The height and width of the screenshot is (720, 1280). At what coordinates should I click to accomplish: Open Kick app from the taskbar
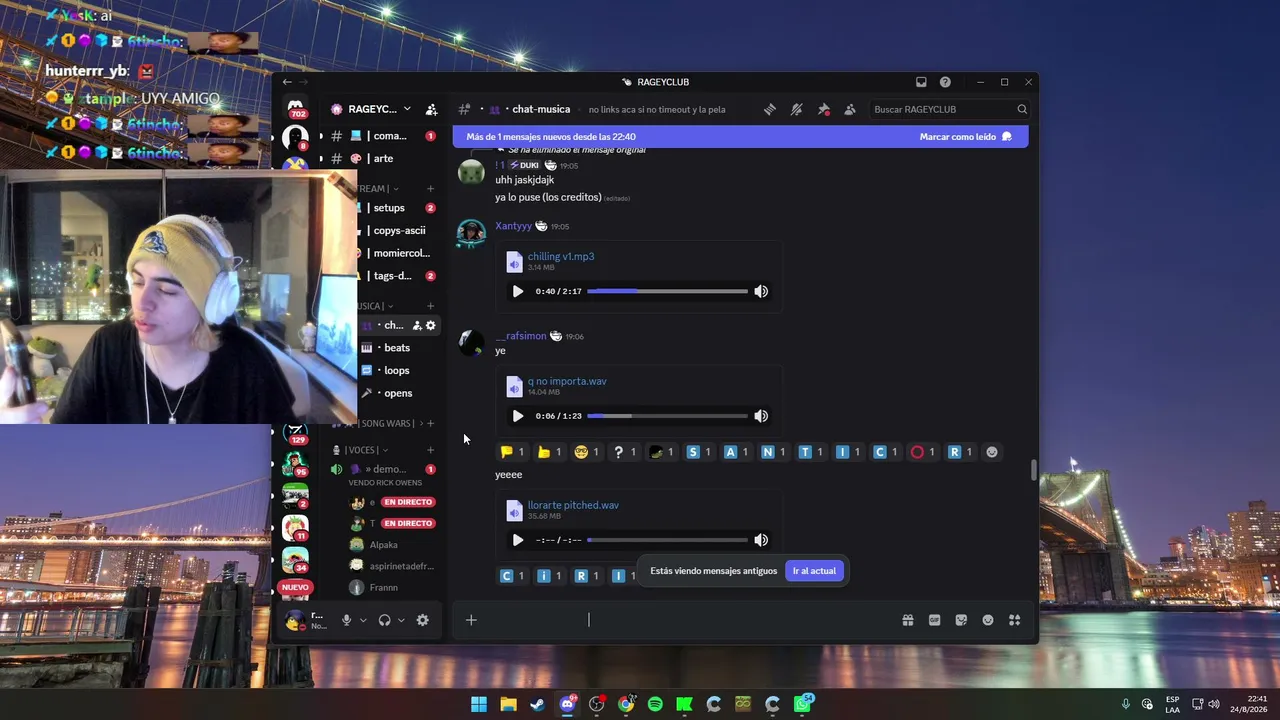click(x=684, y=704)
